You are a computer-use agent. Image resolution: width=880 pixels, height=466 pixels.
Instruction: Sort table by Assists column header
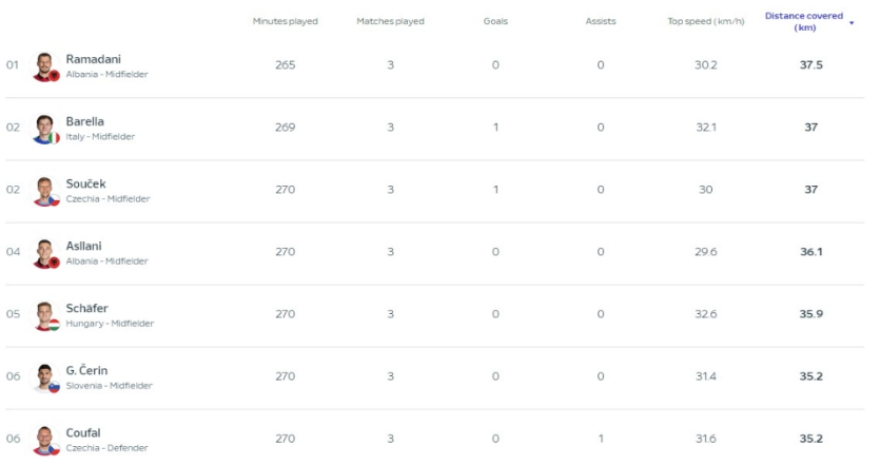coord(600,21)
